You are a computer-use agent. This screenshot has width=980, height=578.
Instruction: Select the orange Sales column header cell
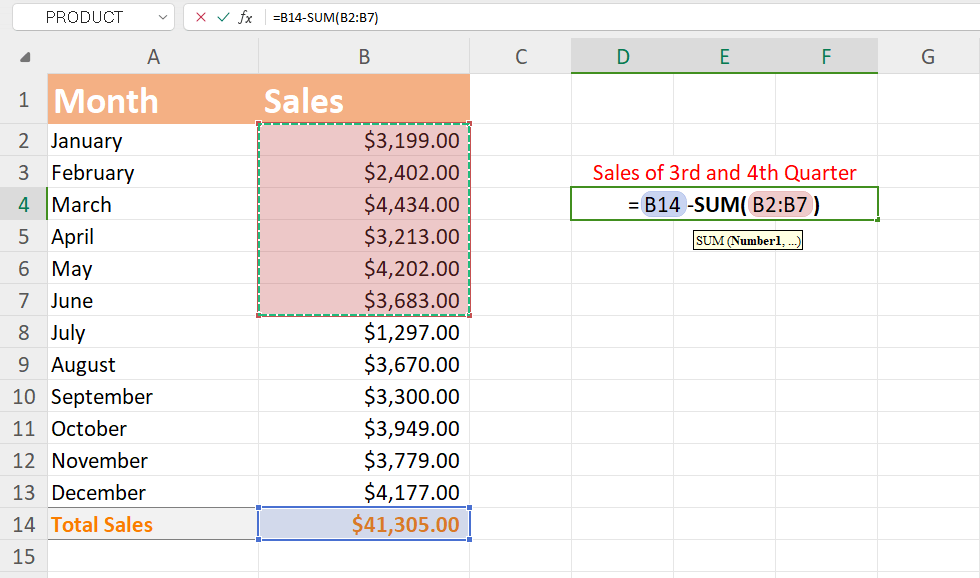pos(363,100)
